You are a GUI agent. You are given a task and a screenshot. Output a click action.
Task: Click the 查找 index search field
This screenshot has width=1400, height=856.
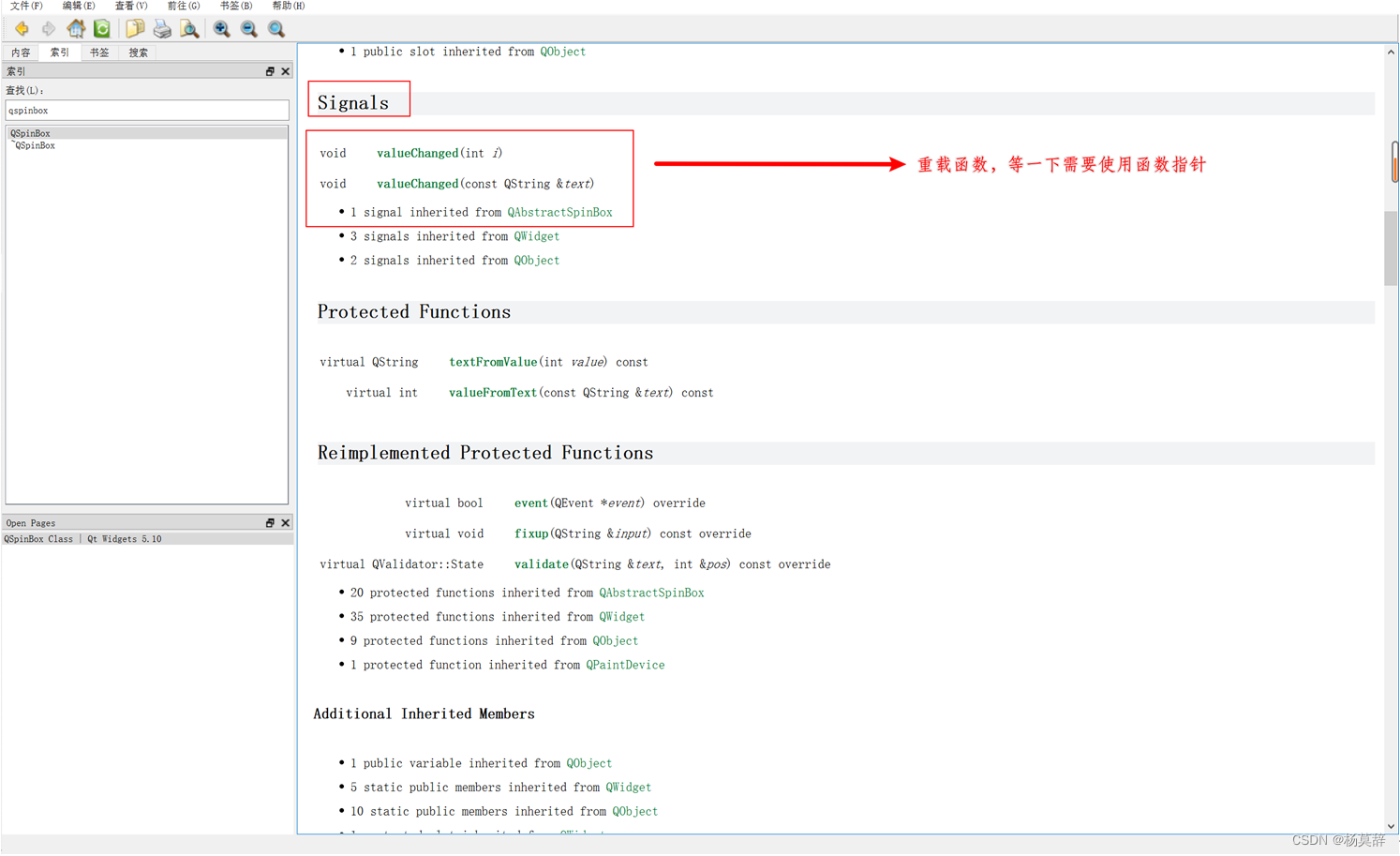click(147, 111)
